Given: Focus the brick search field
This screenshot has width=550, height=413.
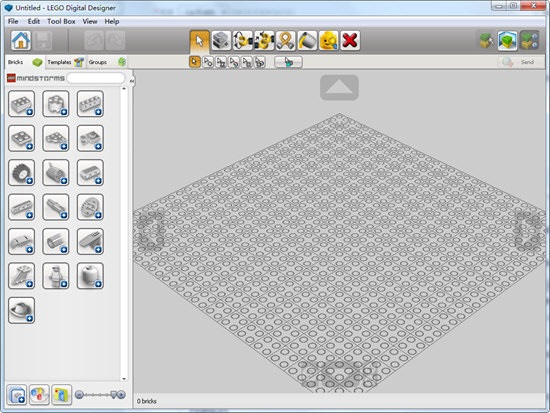Looking at the screenshot, I should (96, 78).
